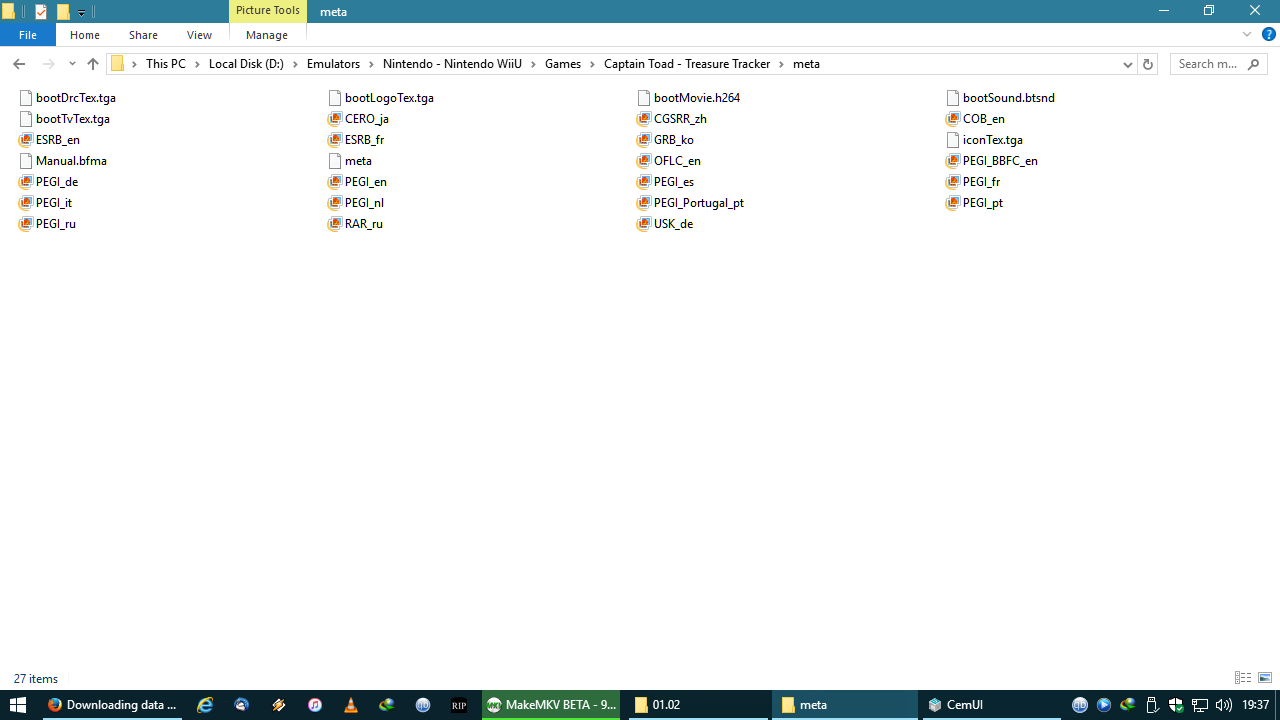Click the Windows Defender shield tray icon

[x=1175, y=705]
